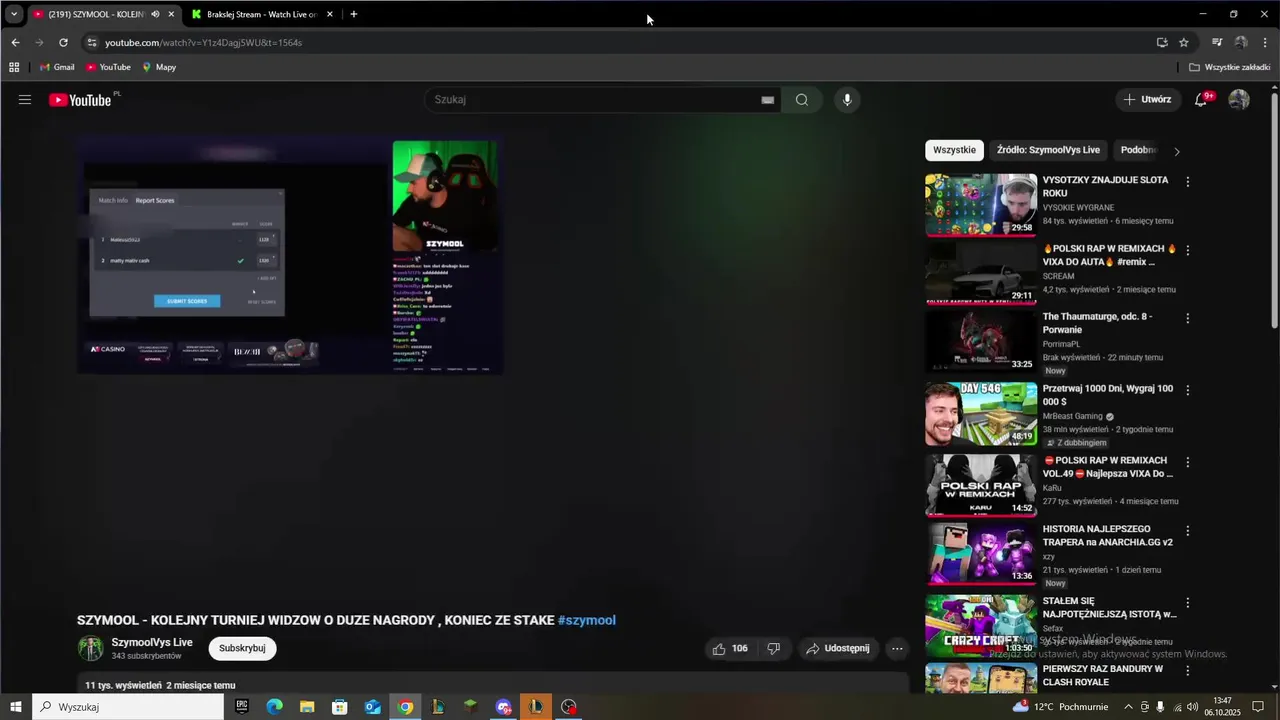Open CRAZY CRAFT video thumbnail
The image size is (1280, 720).
(981, 626)
